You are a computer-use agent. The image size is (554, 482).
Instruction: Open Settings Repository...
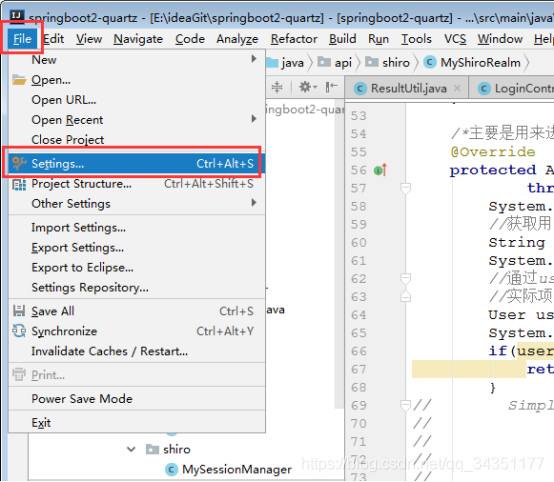[x=137, y=288]
